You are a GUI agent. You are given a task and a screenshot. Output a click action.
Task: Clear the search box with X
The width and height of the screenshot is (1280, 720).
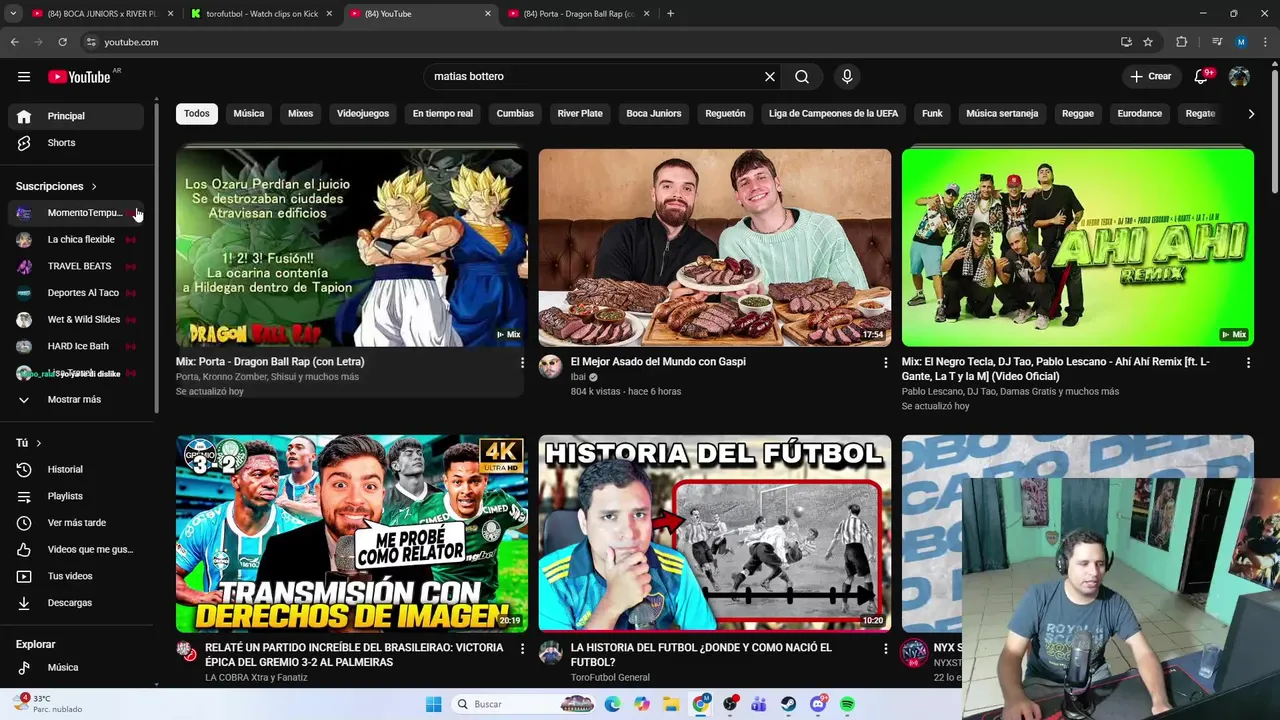(770, 76)
